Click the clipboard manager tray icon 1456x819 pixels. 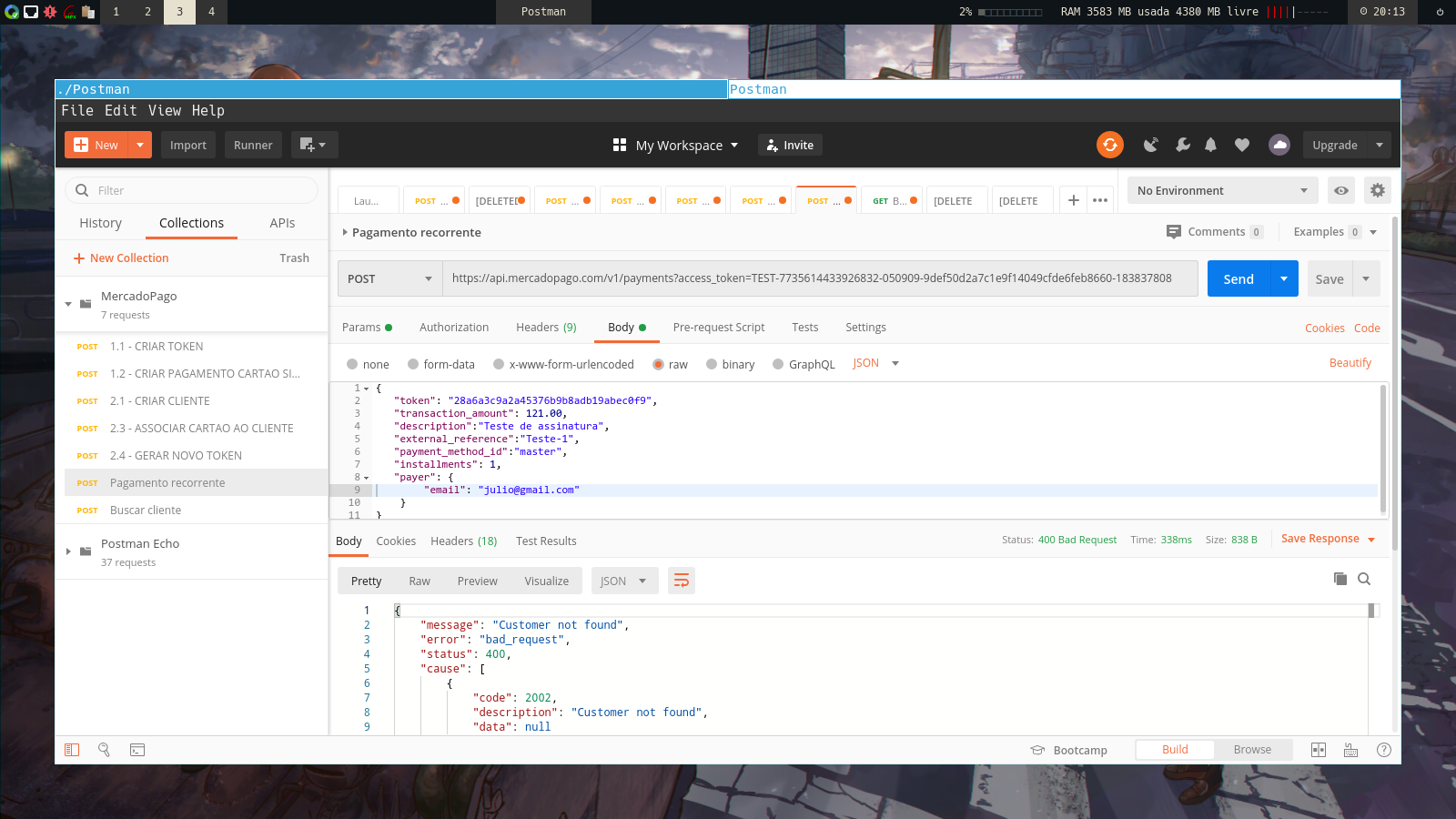(88, 12)
